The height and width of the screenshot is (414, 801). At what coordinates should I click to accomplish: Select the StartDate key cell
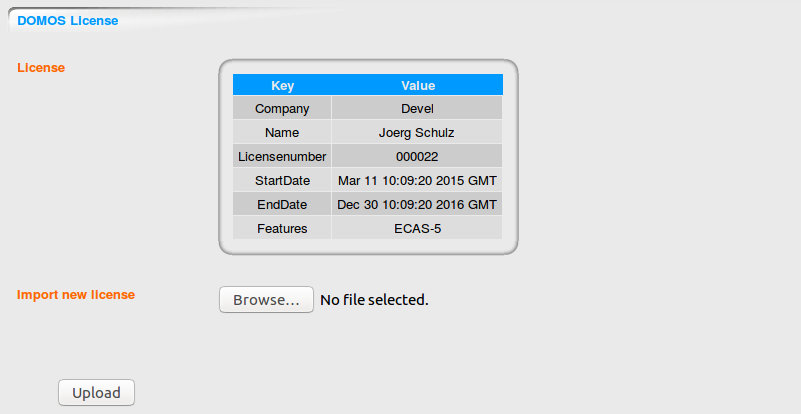[x=282, y=181]
